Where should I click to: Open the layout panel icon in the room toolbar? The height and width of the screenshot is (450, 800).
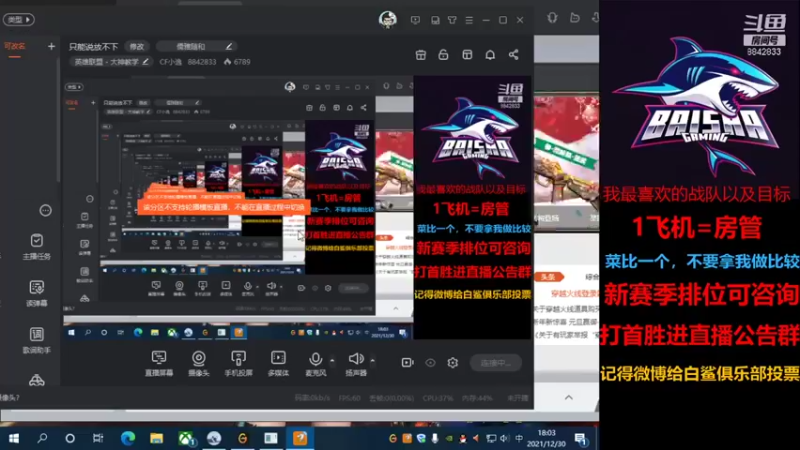pyautogui.click(x=467, y=55)
